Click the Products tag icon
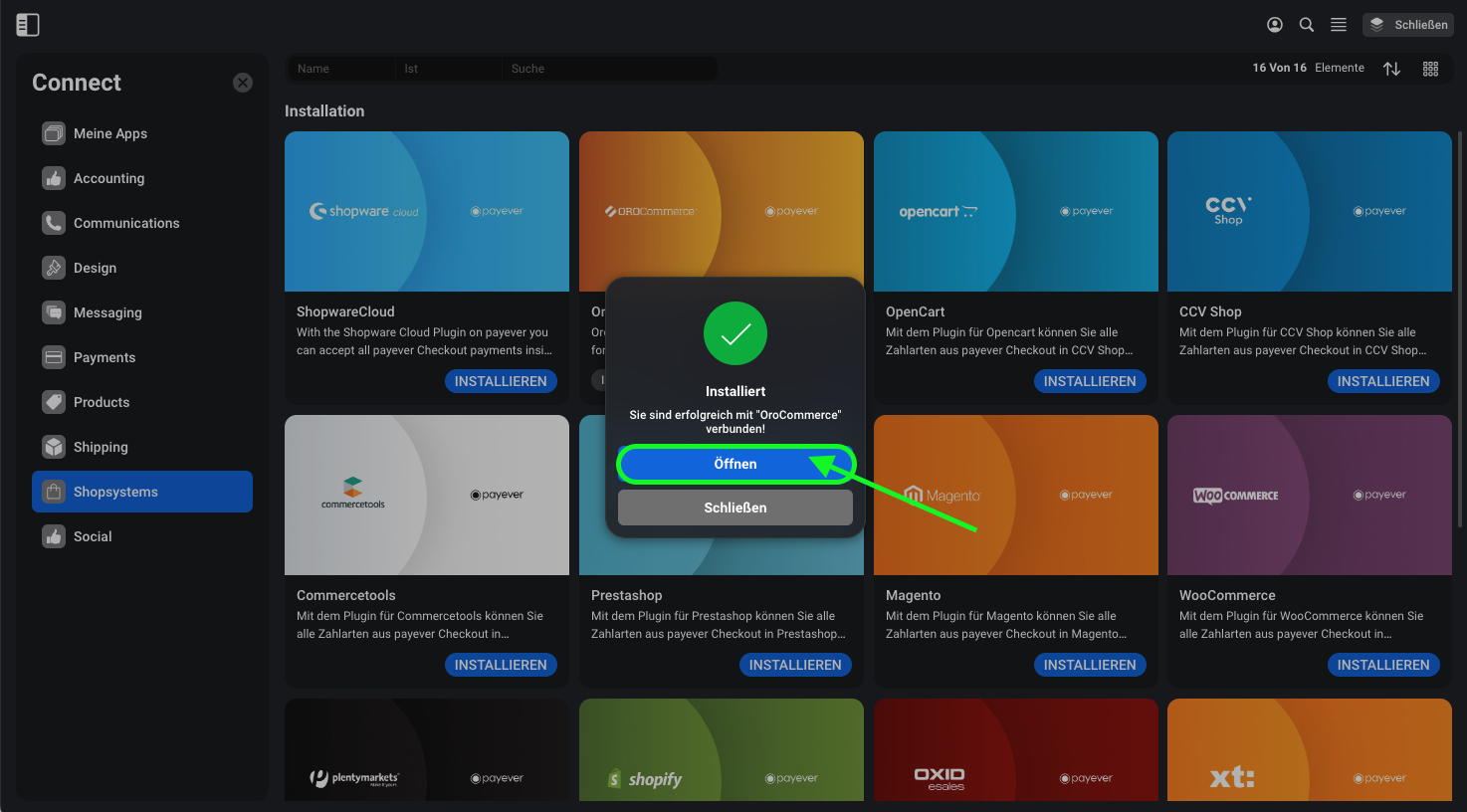This screenshot has width=1467, height=812. (54, 402)
